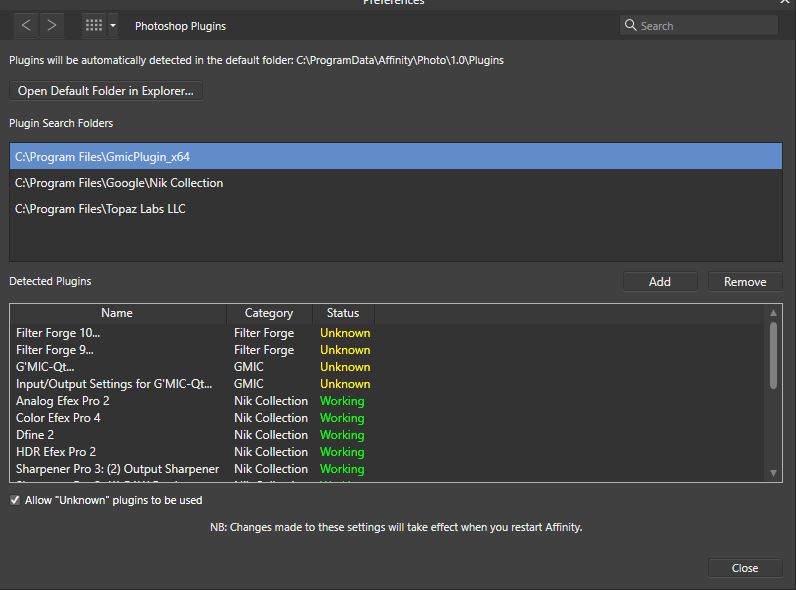Image resolution: width=796 pixels, height=590 pixels.
Task: Click the Add button
Action: [x=659, y=282]
